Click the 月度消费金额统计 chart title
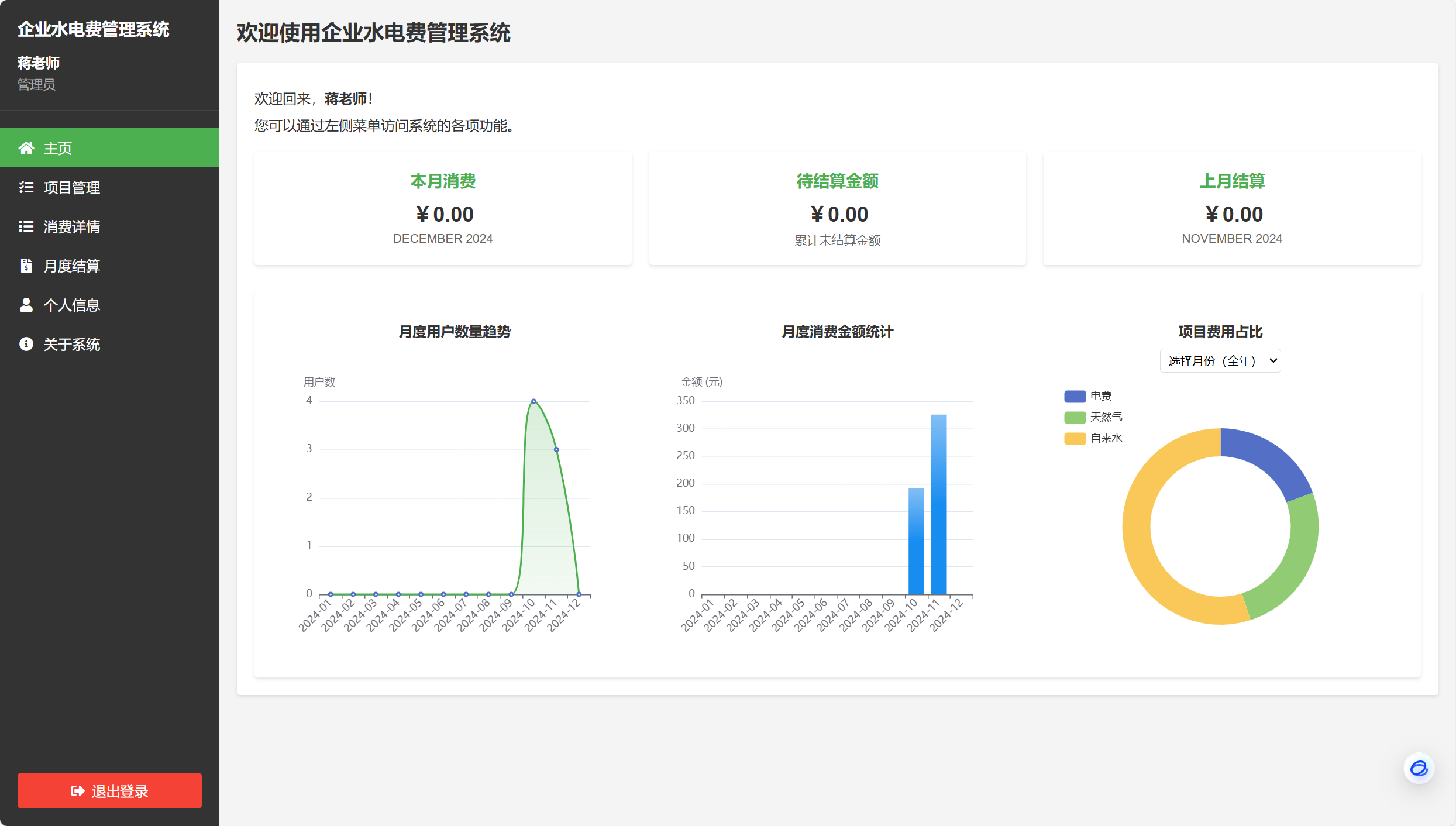The width and height of the screenshot is (1456, 826). coord(837,332)
